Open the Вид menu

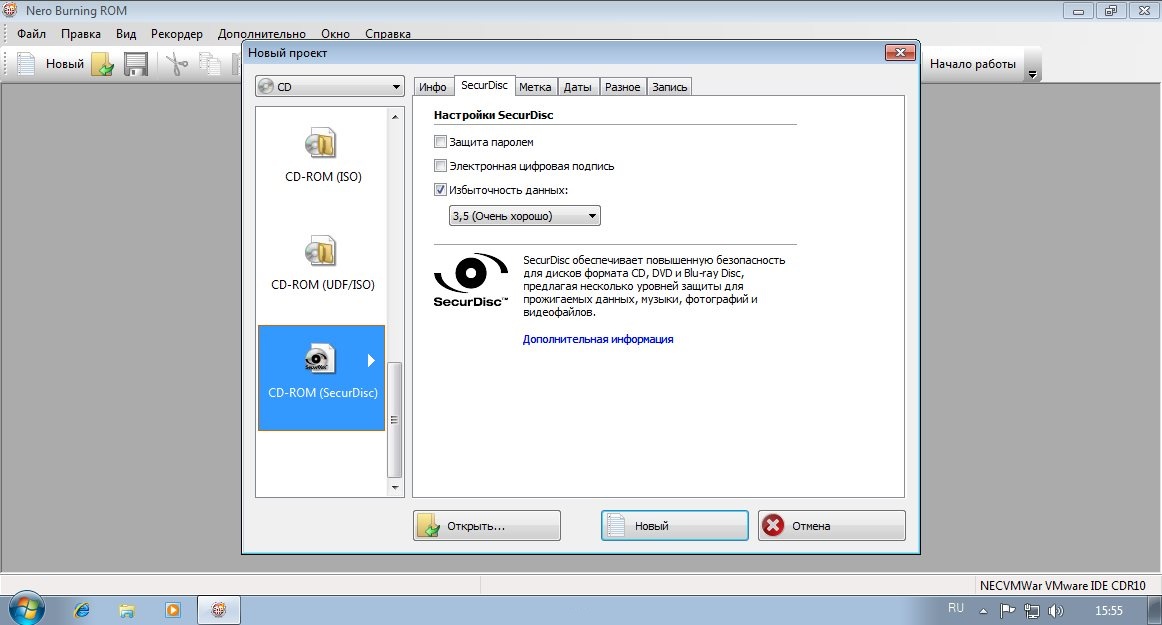point(126,33)
